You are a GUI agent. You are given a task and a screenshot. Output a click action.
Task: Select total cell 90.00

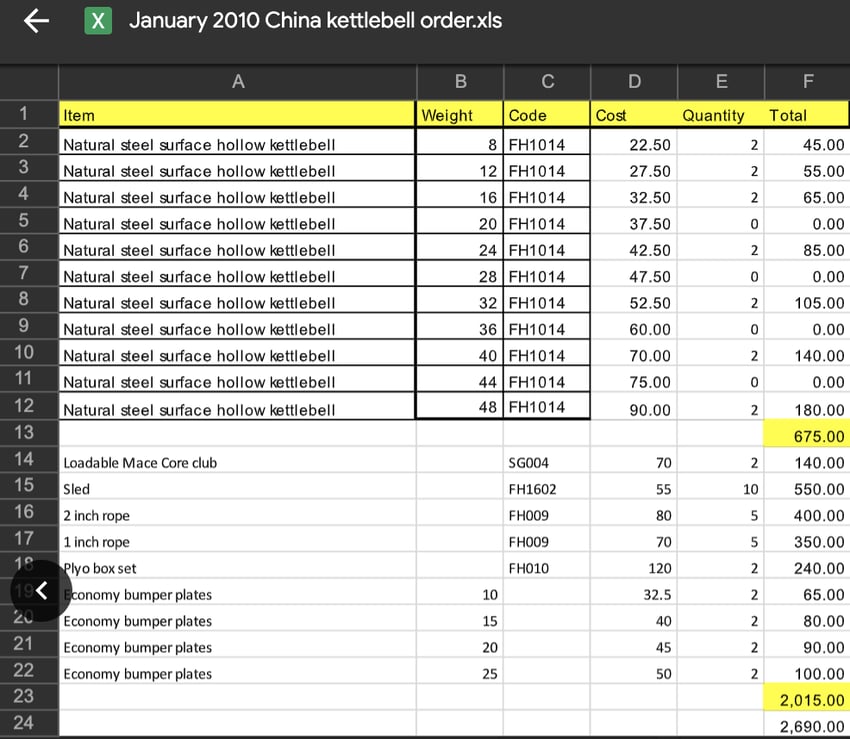coord(807,645)
